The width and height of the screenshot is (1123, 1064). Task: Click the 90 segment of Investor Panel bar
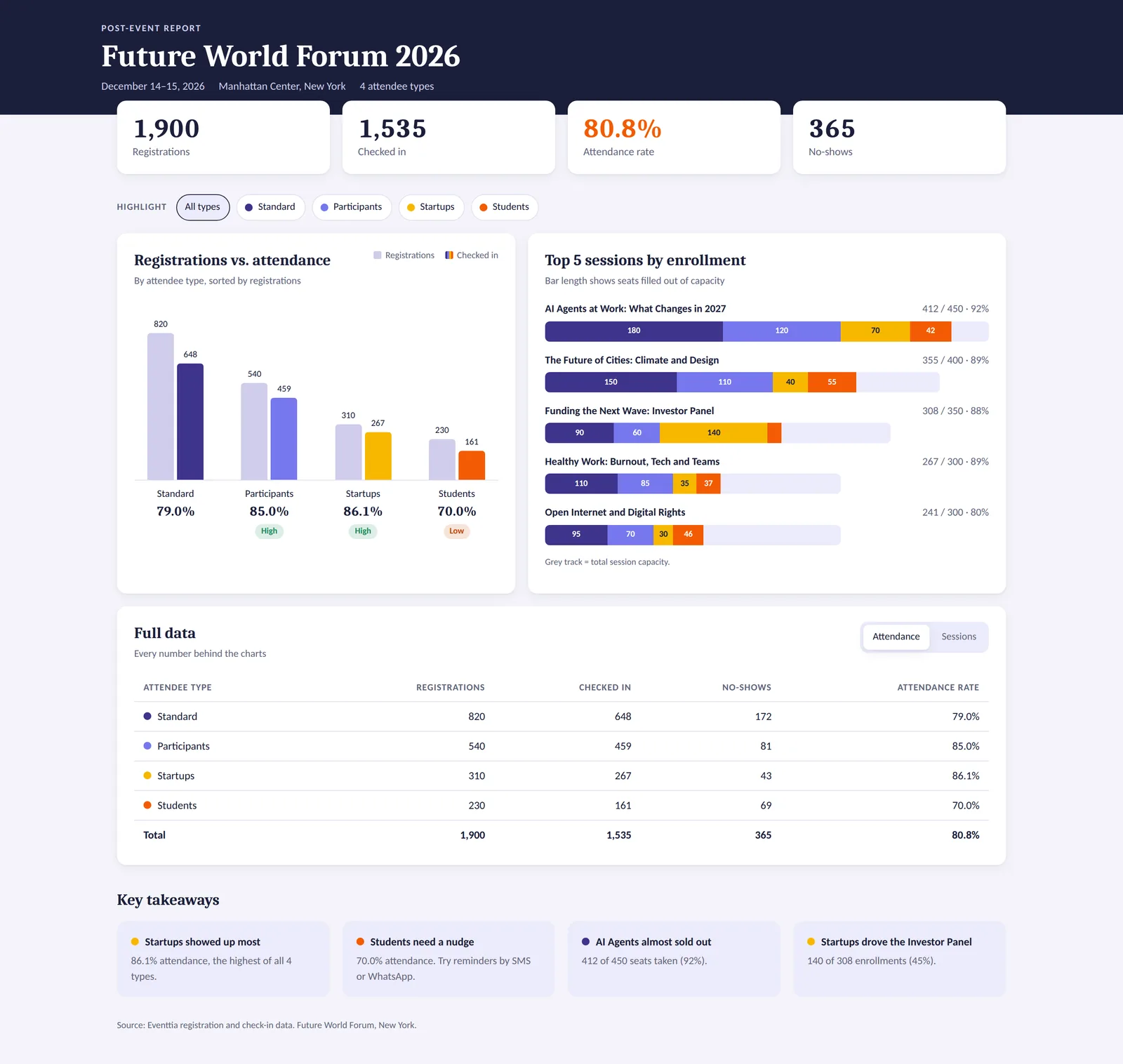[579, 433]
